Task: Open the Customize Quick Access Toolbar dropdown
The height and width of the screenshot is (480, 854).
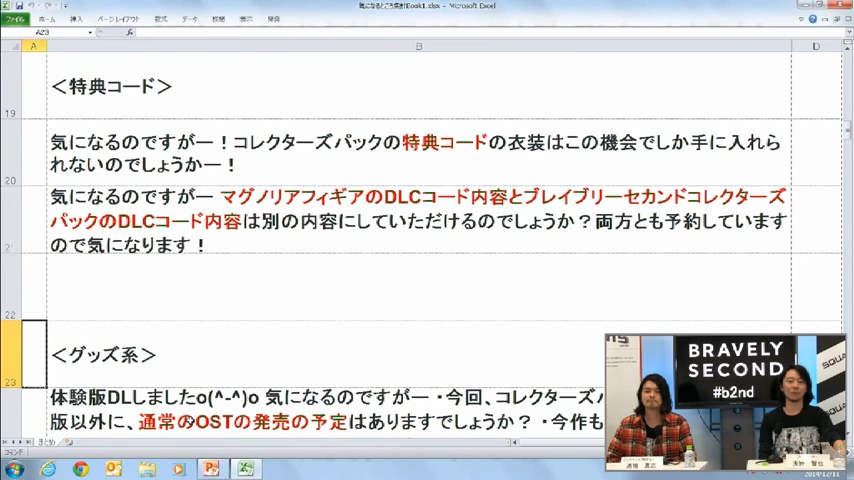Action: point(65,6)
